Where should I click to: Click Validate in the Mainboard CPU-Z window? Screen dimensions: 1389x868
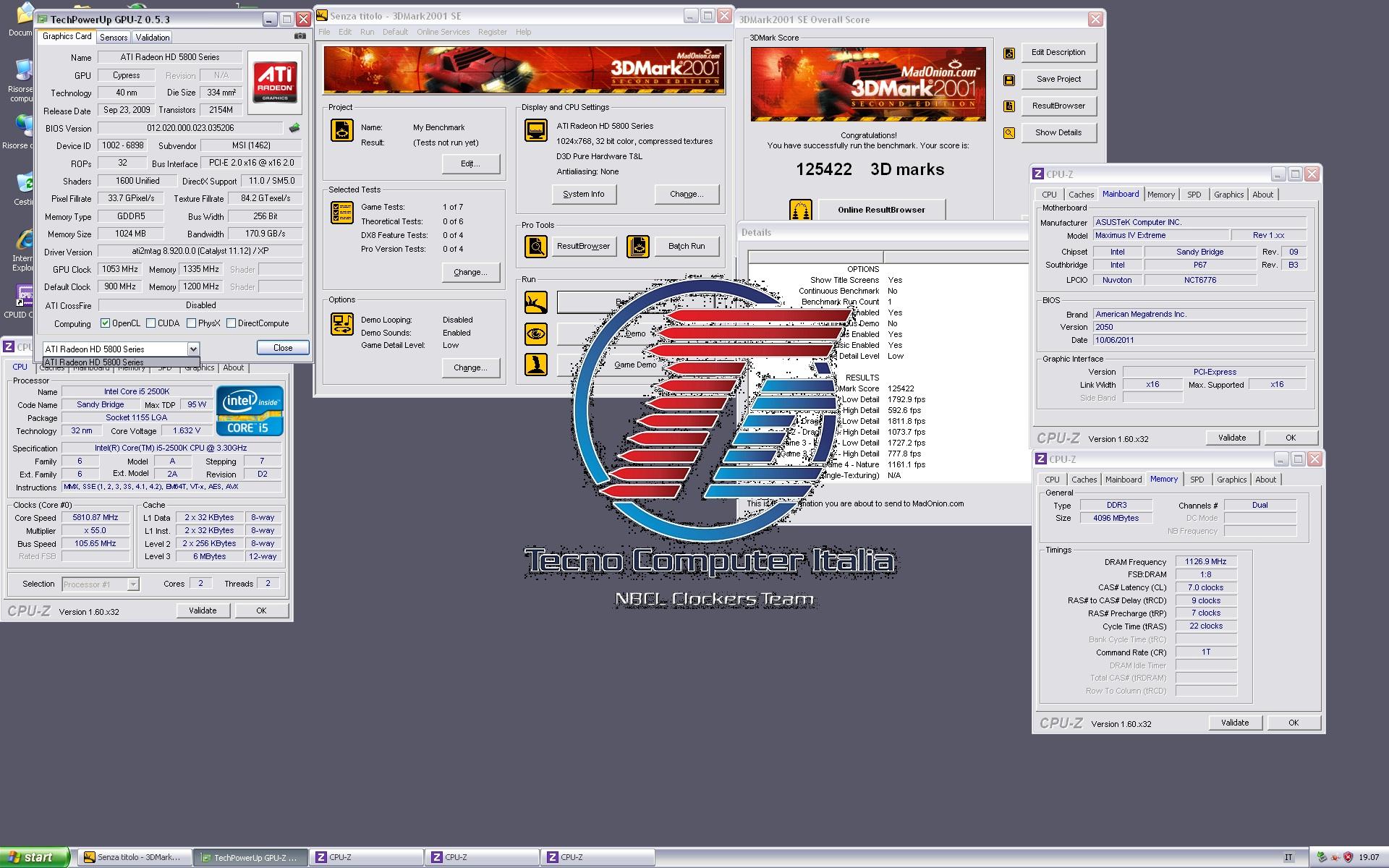coord(1232,438)
